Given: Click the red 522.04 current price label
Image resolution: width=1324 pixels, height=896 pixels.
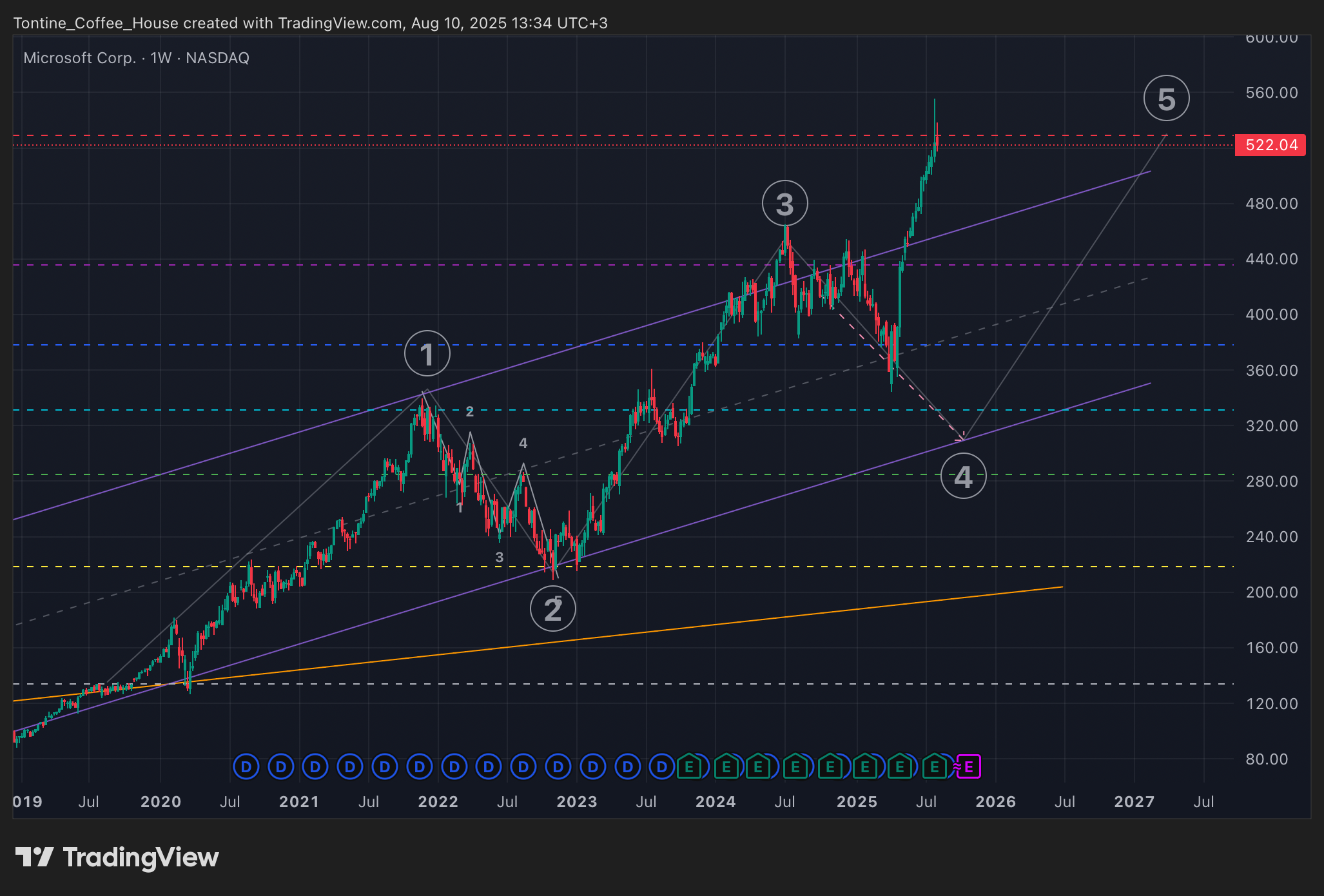Looking at the screenshot, I should [1270, 145].
